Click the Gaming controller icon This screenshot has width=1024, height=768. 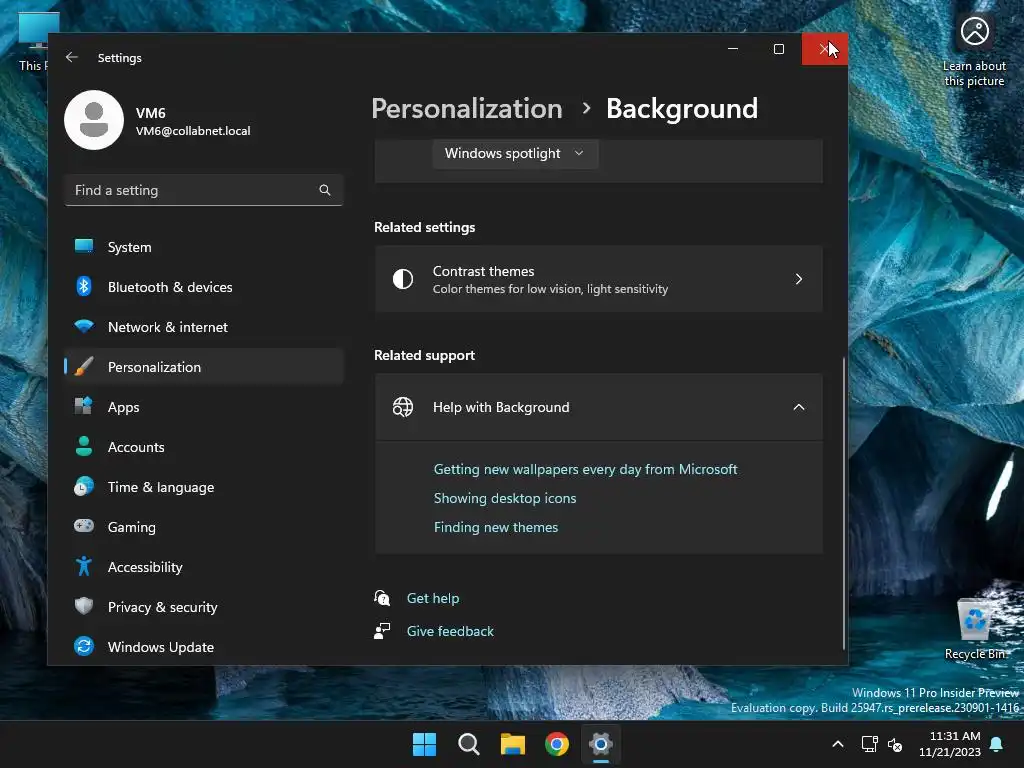(84, 526)
